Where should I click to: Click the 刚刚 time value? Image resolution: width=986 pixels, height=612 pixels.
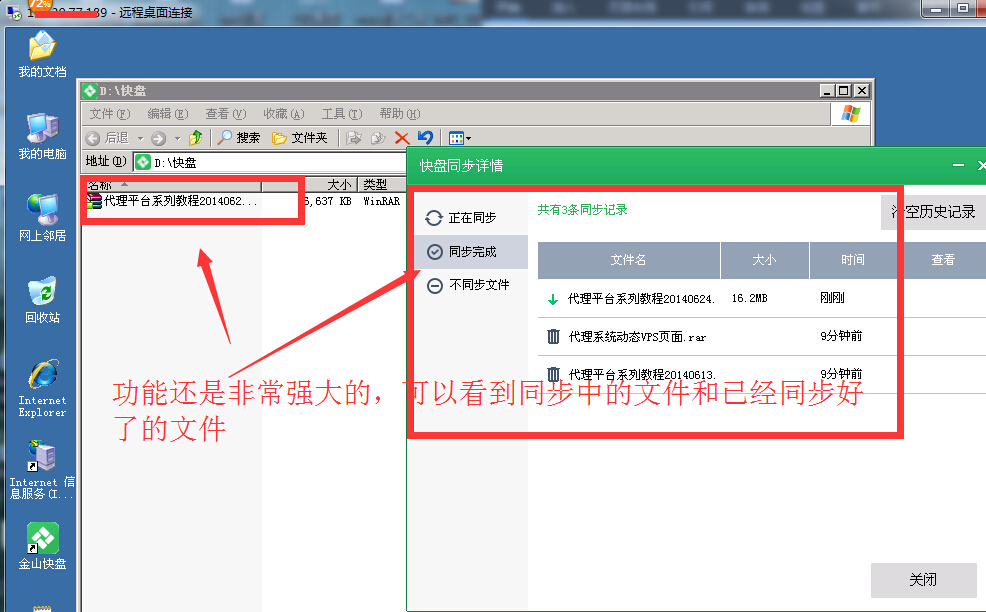coord(832,298)
